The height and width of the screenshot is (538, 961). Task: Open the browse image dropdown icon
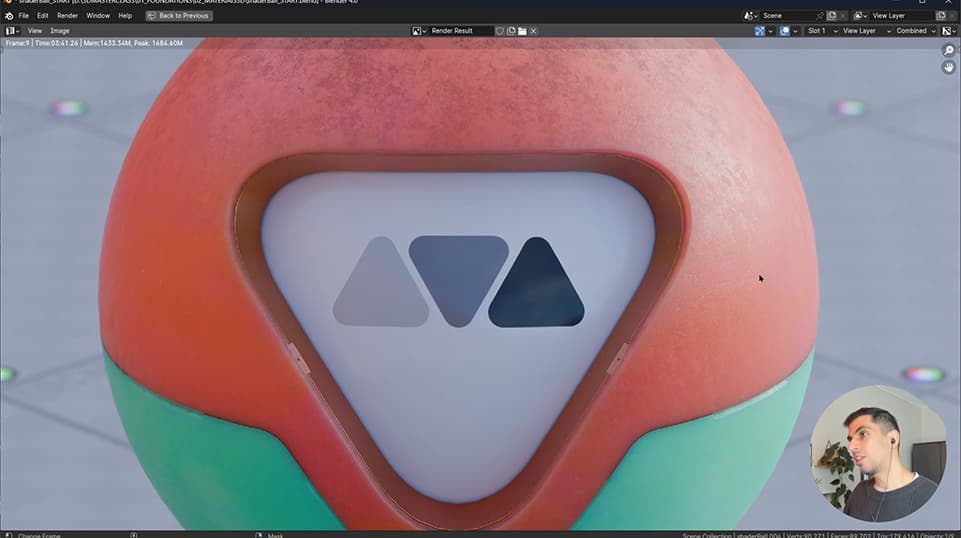pyautogui.click(x=419, y=31)
